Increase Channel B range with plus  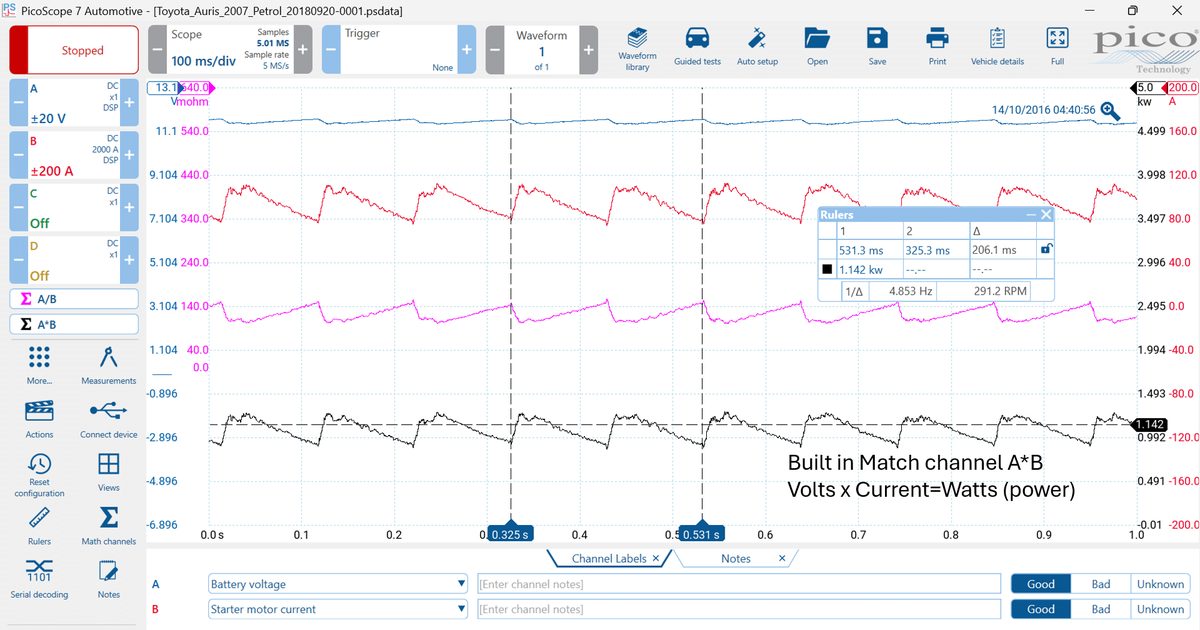pos(129,155)
